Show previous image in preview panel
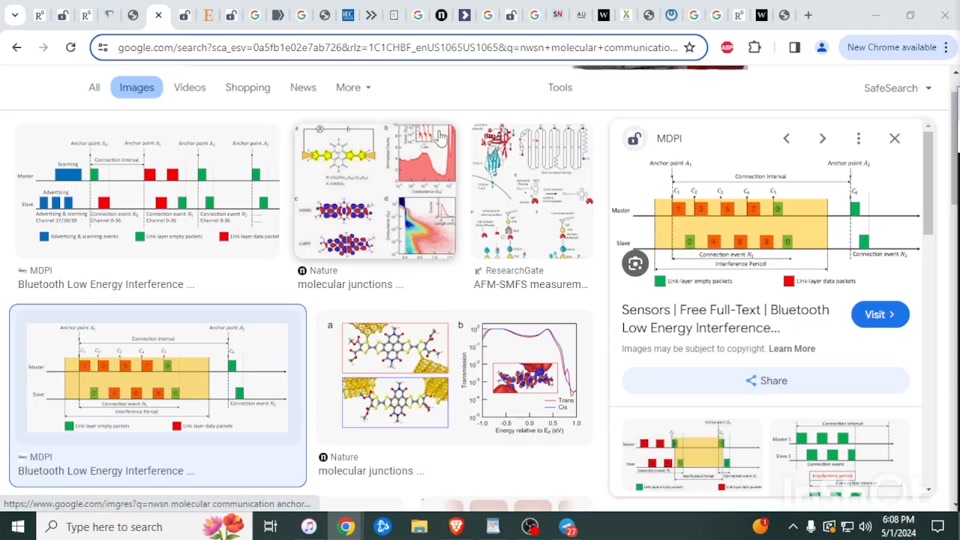This screenshot has height=540, width=960. (x=786, y=139)
